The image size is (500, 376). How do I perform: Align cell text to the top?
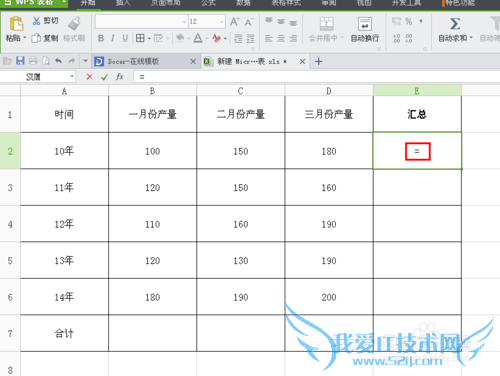tap(269, 21)
